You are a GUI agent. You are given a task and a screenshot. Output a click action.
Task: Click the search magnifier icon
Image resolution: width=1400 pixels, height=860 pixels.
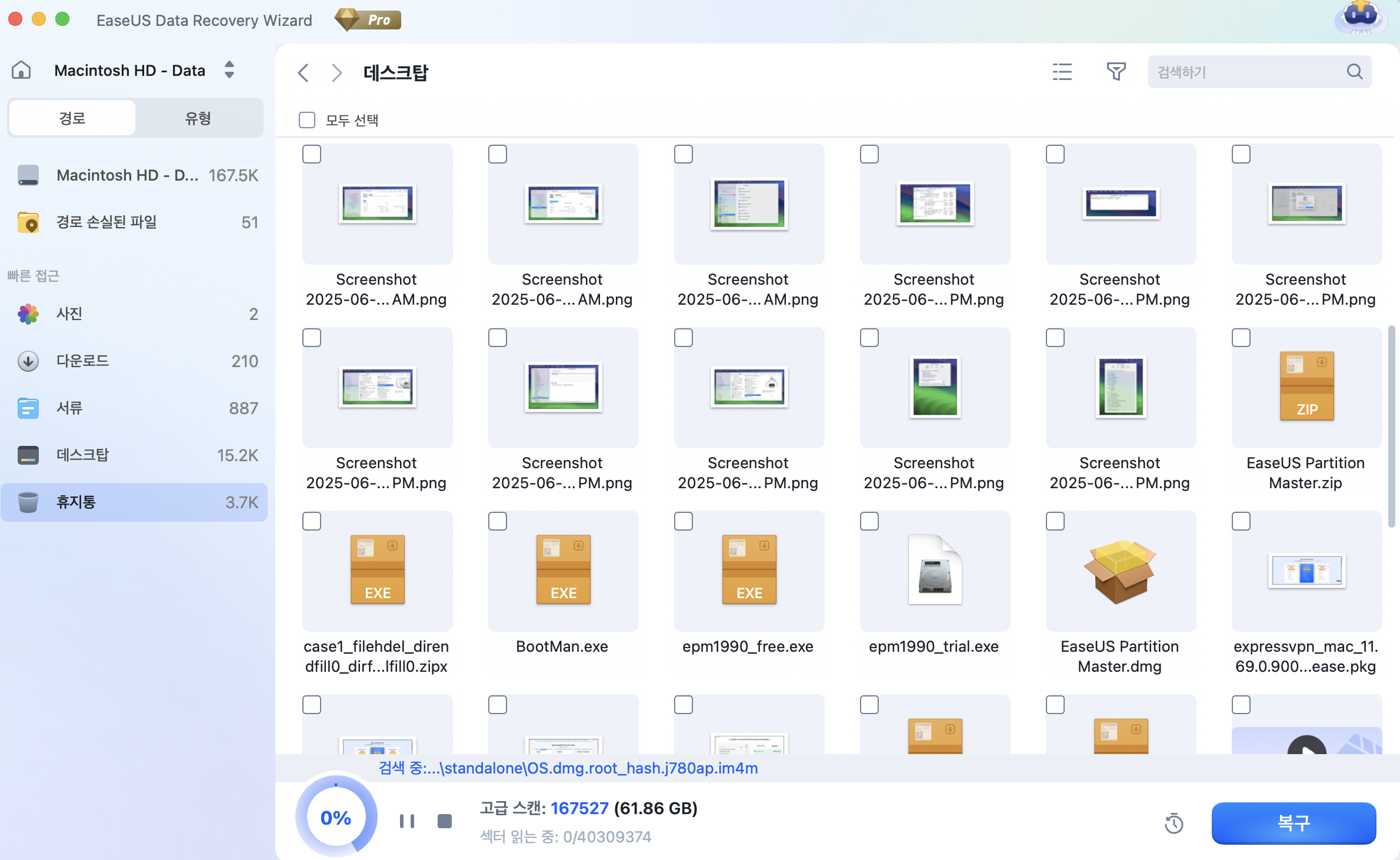point(1355,72)
